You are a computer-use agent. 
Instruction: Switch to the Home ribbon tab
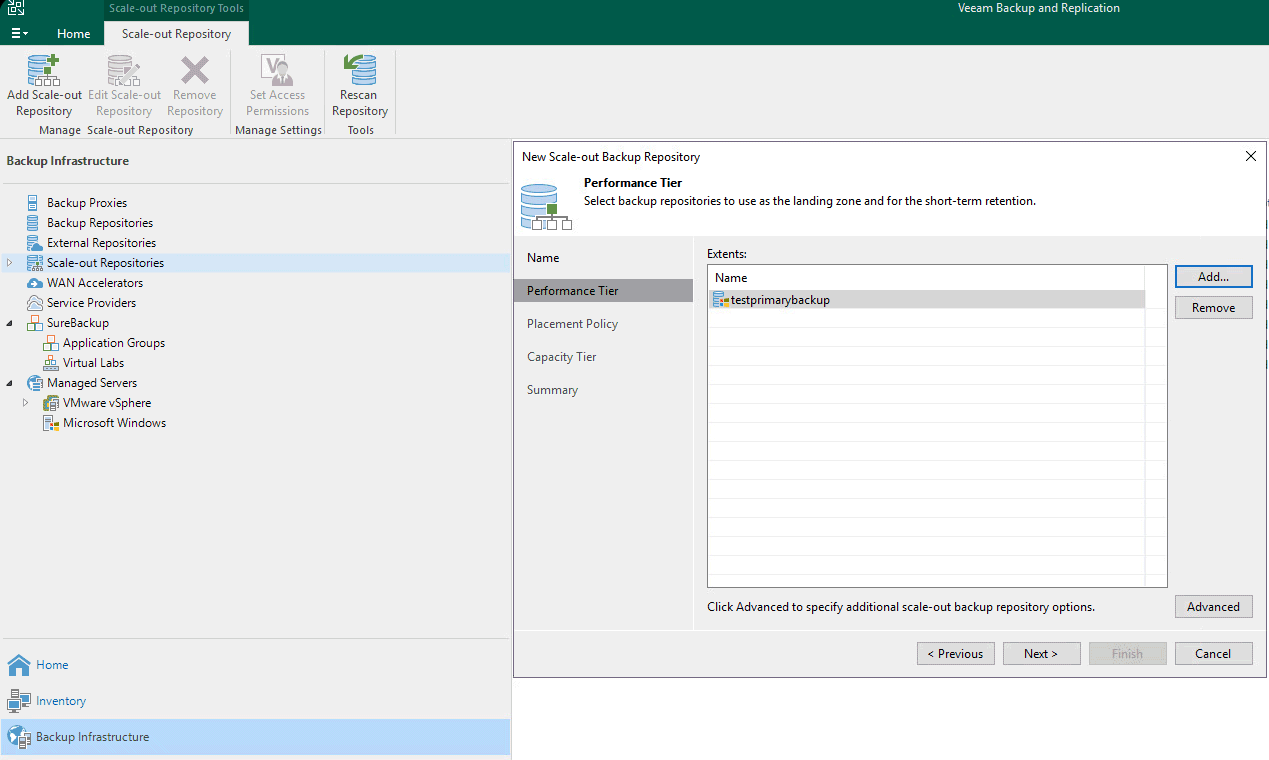[73, 33]
